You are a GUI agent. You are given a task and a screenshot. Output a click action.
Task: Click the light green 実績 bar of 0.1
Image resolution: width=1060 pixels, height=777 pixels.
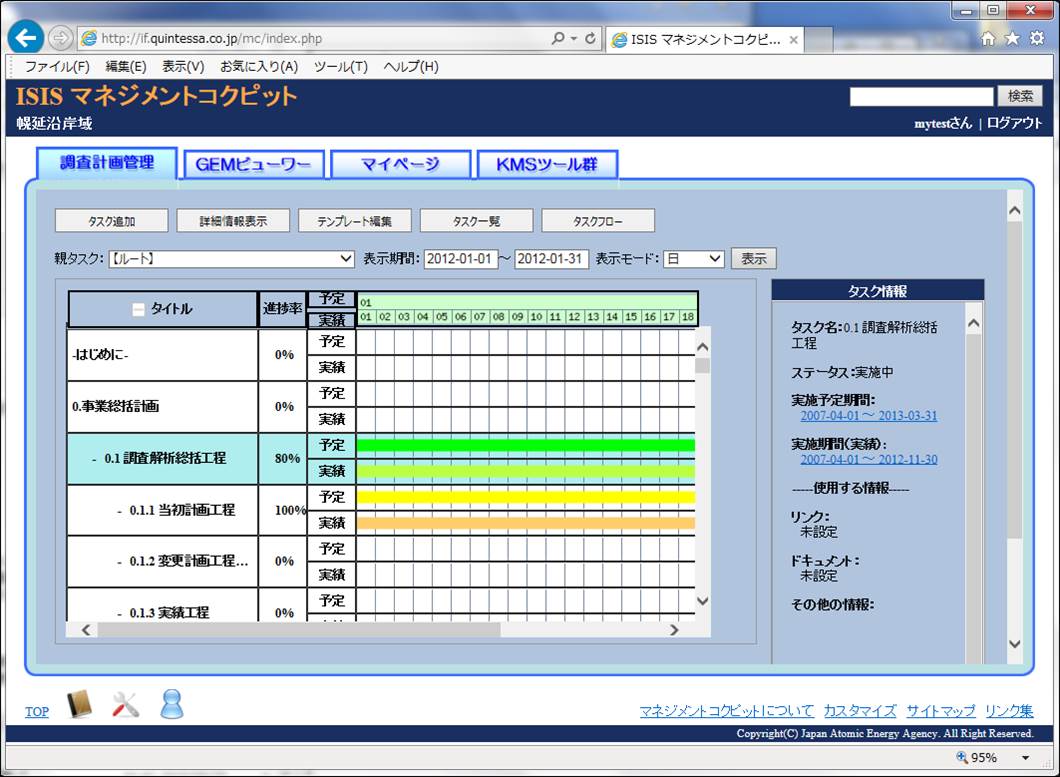(525, 471)
